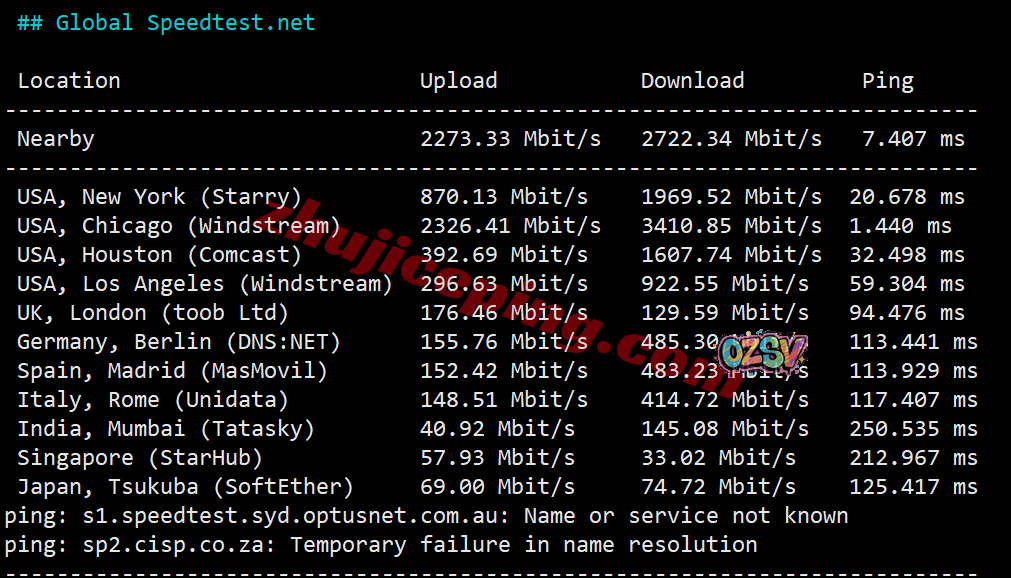Click the USA, Houston (Comcast) entry

(x=159, y=255)
